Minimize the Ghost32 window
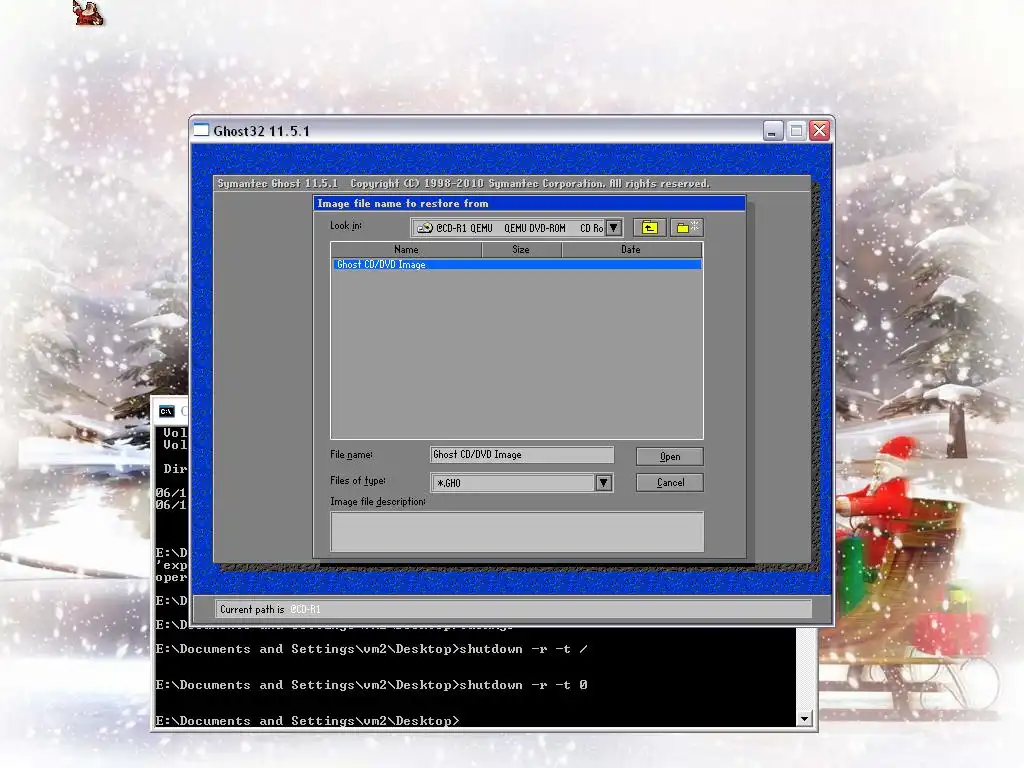1024x768 pixels. (773, 131)
